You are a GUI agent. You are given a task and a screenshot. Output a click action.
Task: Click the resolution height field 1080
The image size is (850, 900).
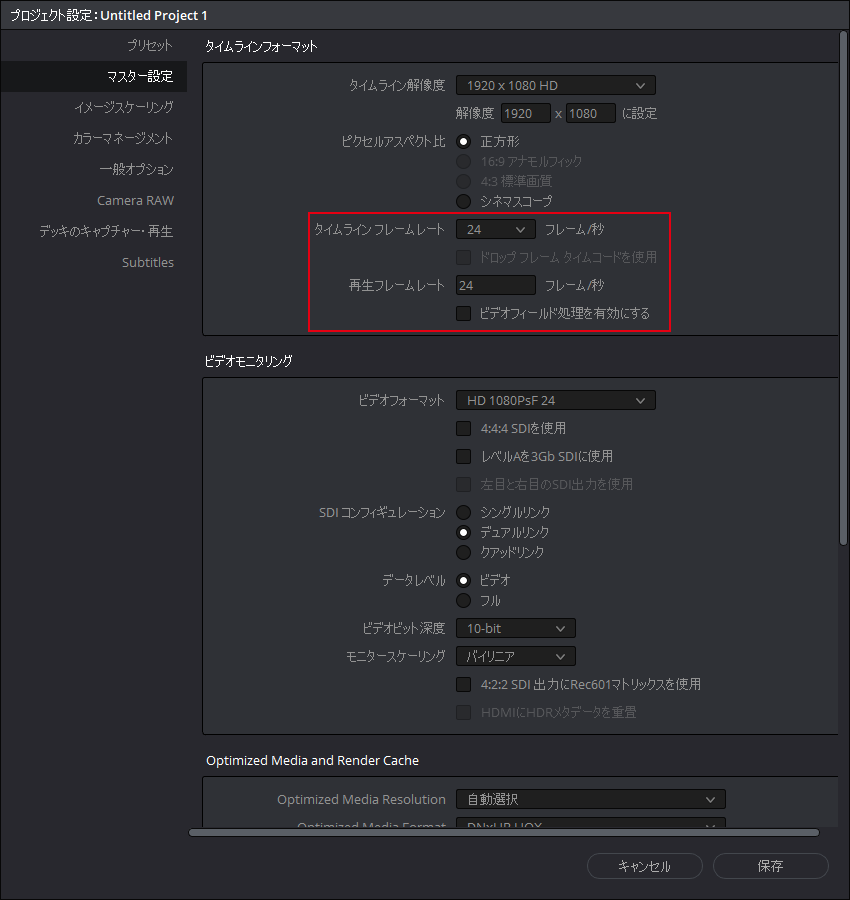[591, 114]
